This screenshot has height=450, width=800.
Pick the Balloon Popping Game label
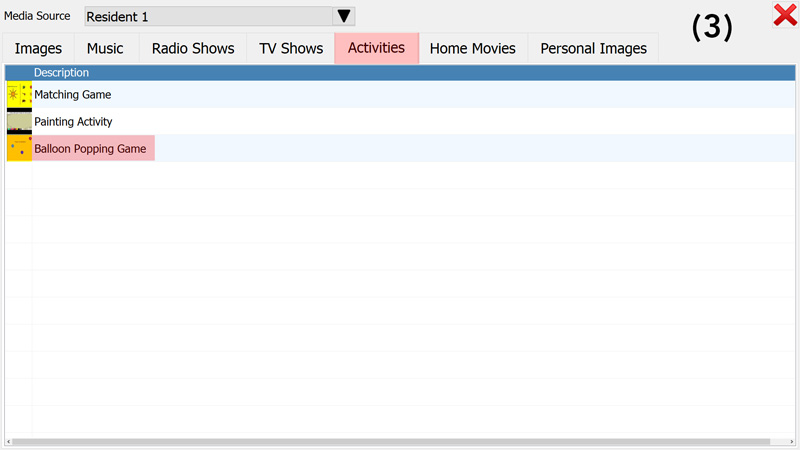(90, 149)
